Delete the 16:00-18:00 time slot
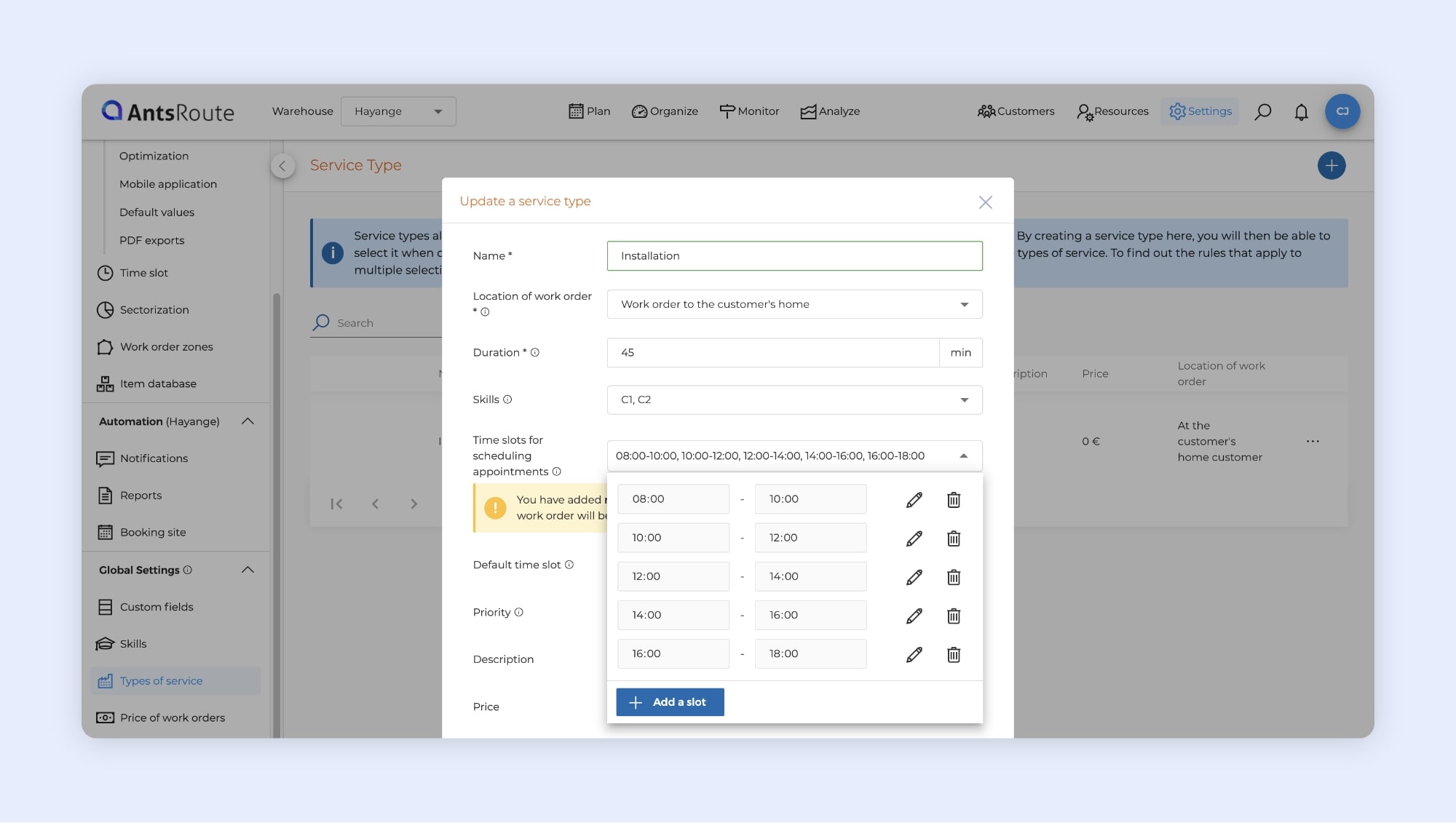The height and width of the screenshot is (823, 1456). pyautogui.click(x=954, y=654)
